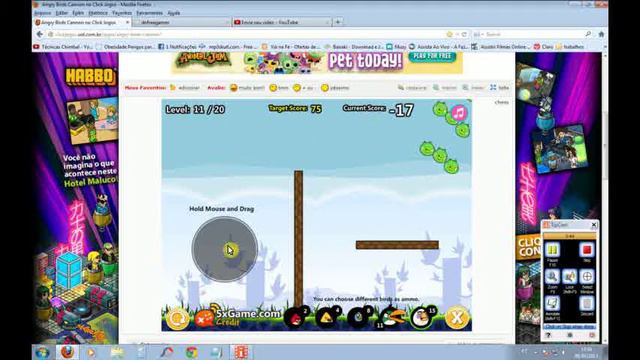The height and width of the screenshot is (360, 640).
Task: Click Annotate icon in TipCam window
Action: 552,304
